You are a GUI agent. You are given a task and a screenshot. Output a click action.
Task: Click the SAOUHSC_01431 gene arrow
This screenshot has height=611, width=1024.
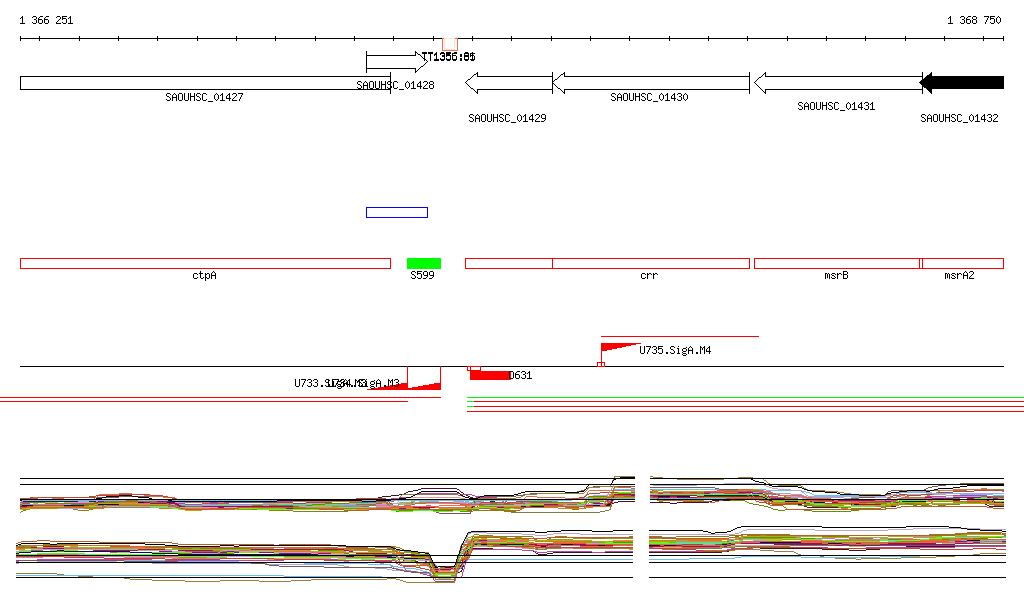pyautogui.click(x=838, y=83)
